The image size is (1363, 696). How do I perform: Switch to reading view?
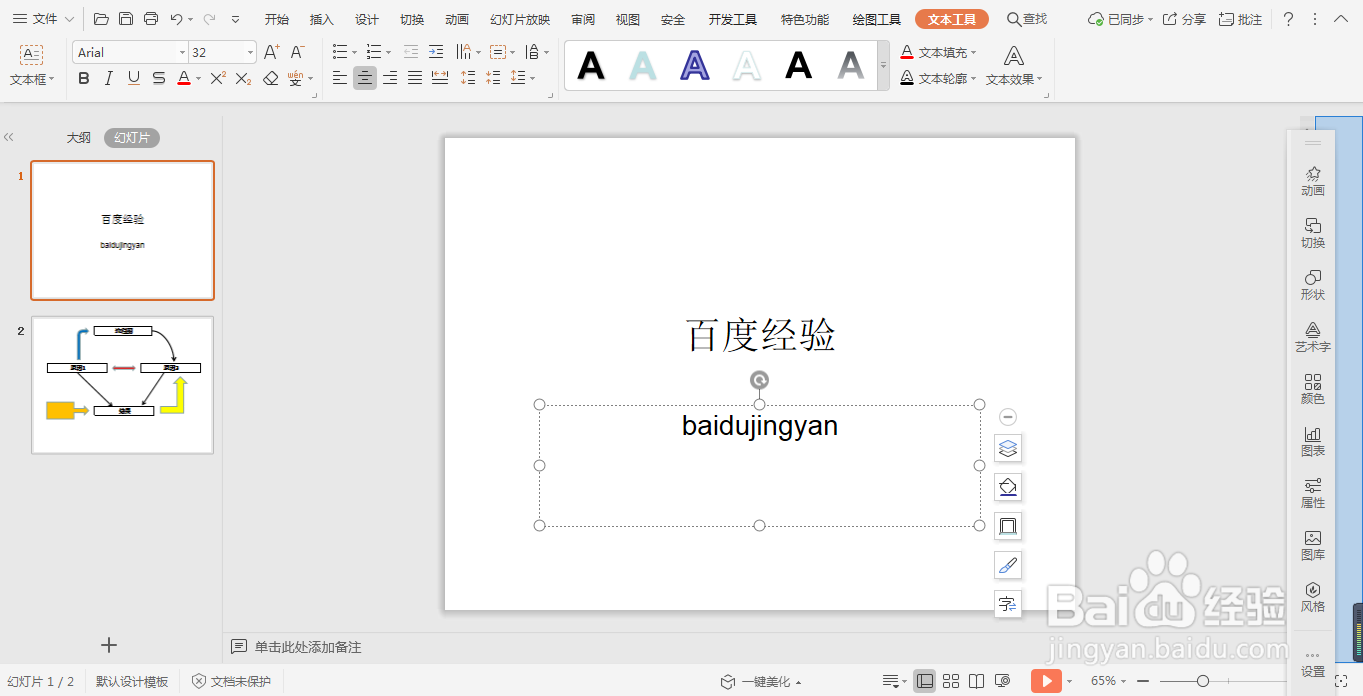tap(977, 681)
